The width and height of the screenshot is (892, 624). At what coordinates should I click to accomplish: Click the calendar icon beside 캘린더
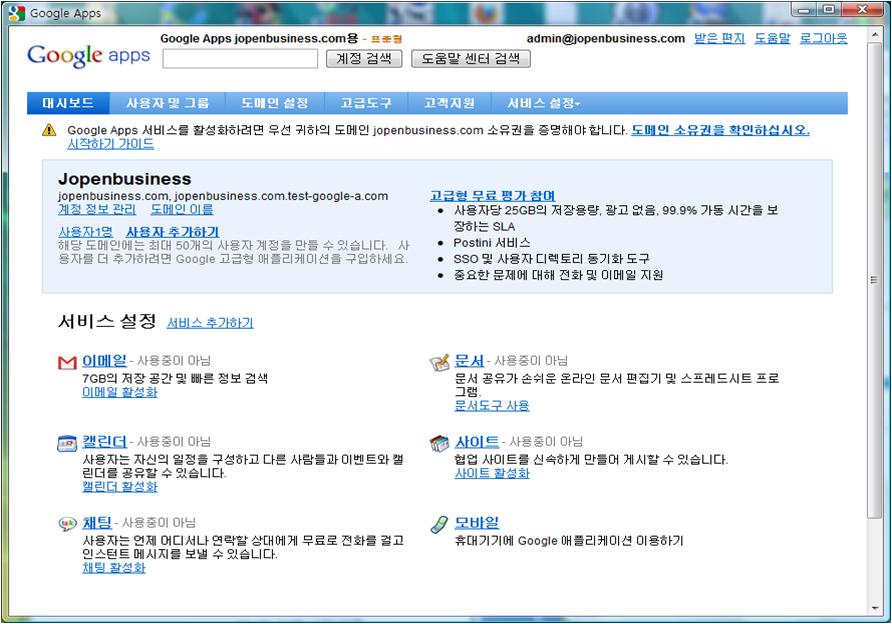click(x=67, y=443)
